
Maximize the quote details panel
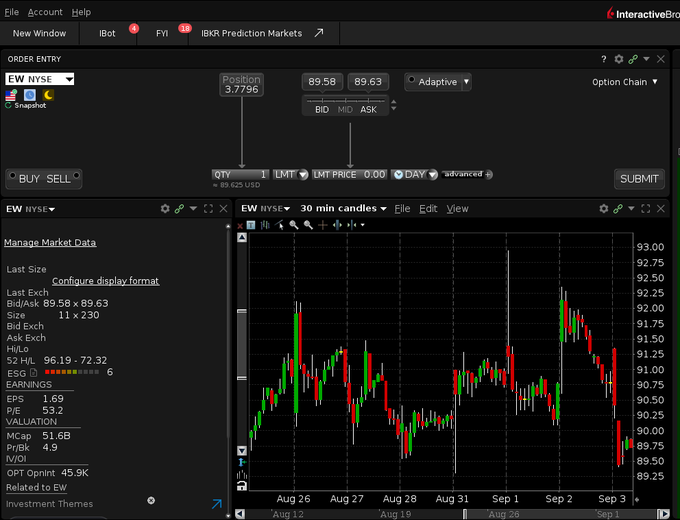[x=209, y=209]
